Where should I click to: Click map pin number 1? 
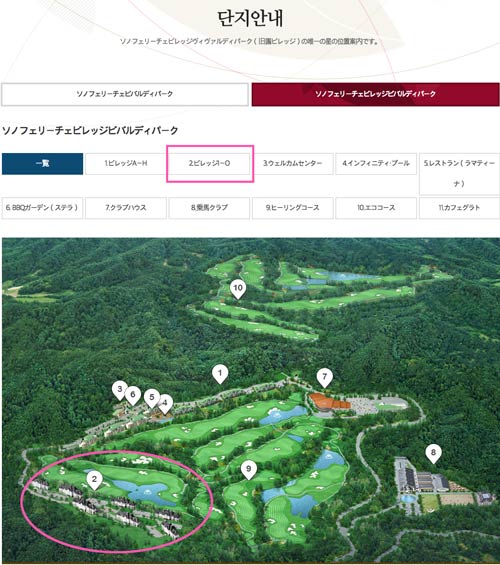220,374
